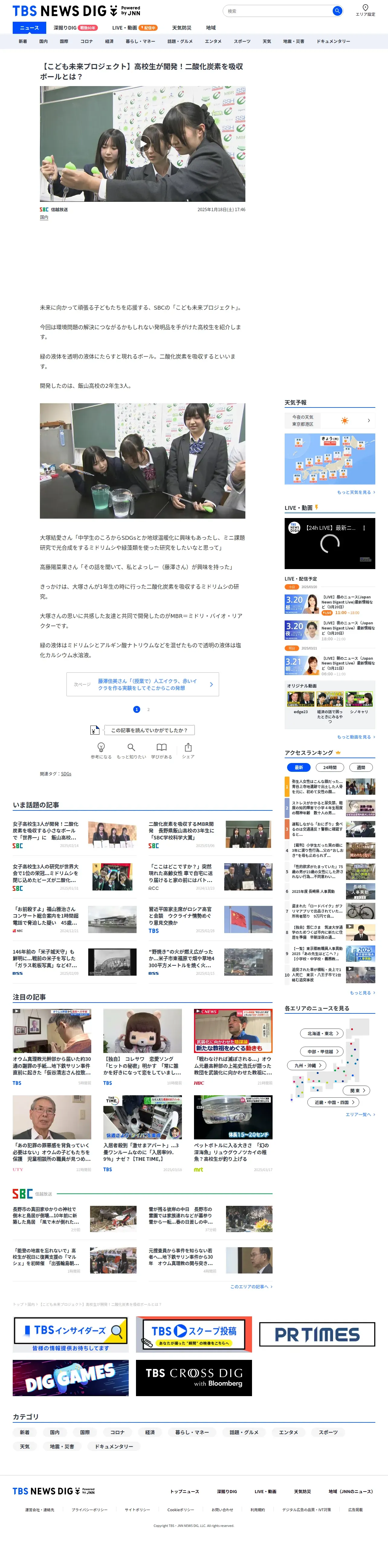This screenshot has height=1568, width=388.
Task: Click the edge23 original video thumbnail
Action: [300, 699]
